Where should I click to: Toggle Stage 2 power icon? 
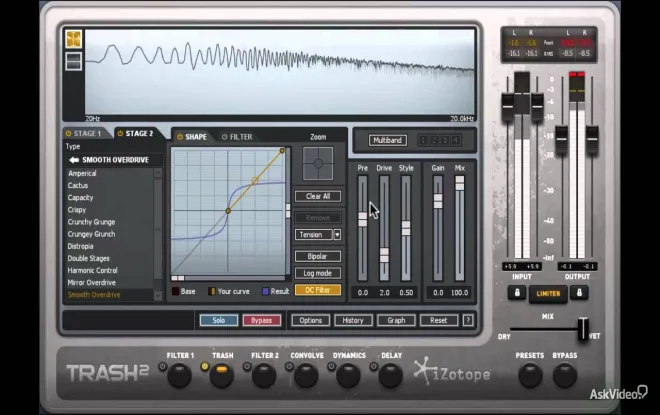(120, 133)
